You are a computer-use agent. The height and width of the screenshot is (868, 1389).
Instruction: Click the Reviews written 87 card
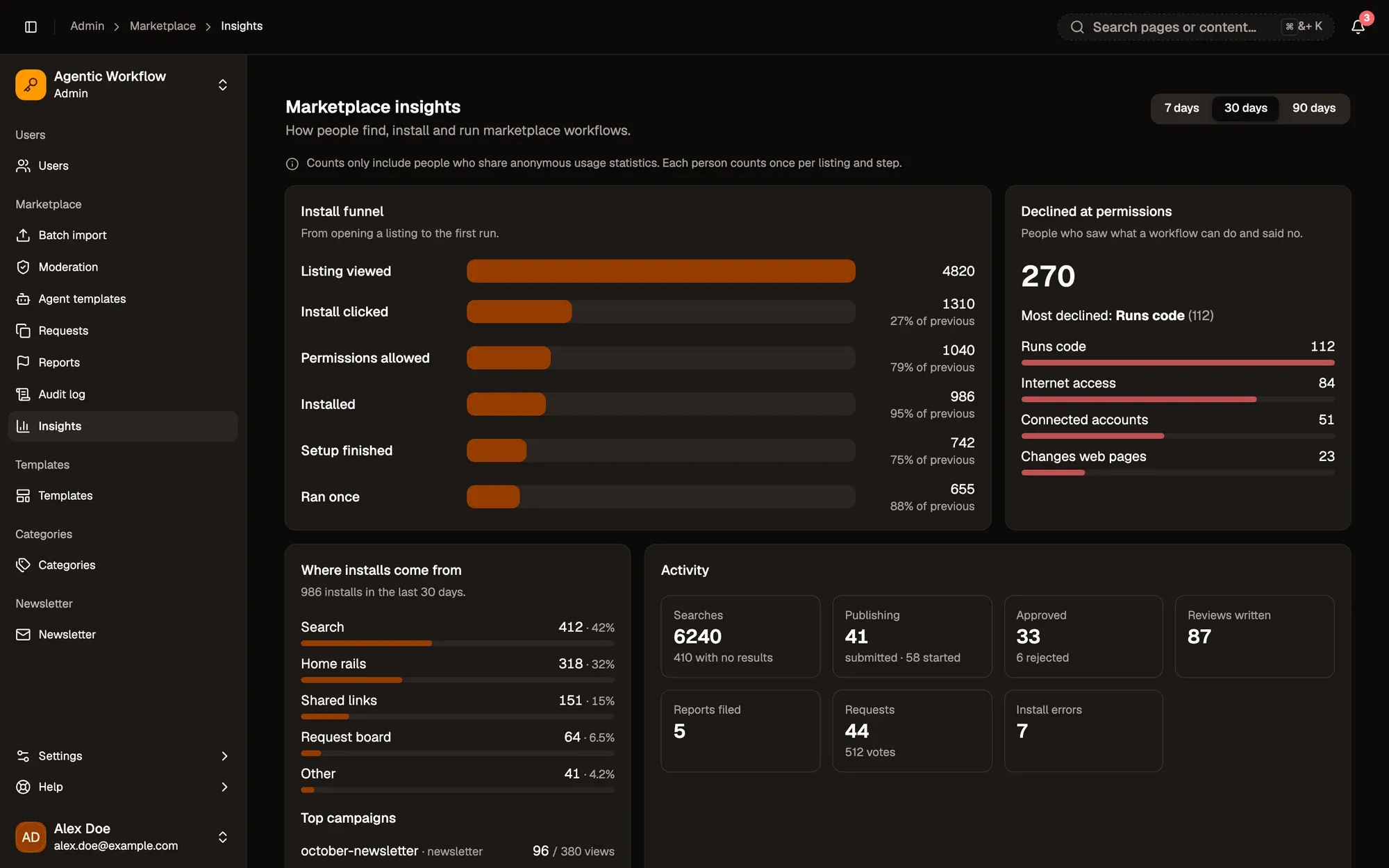(1254, 636)
